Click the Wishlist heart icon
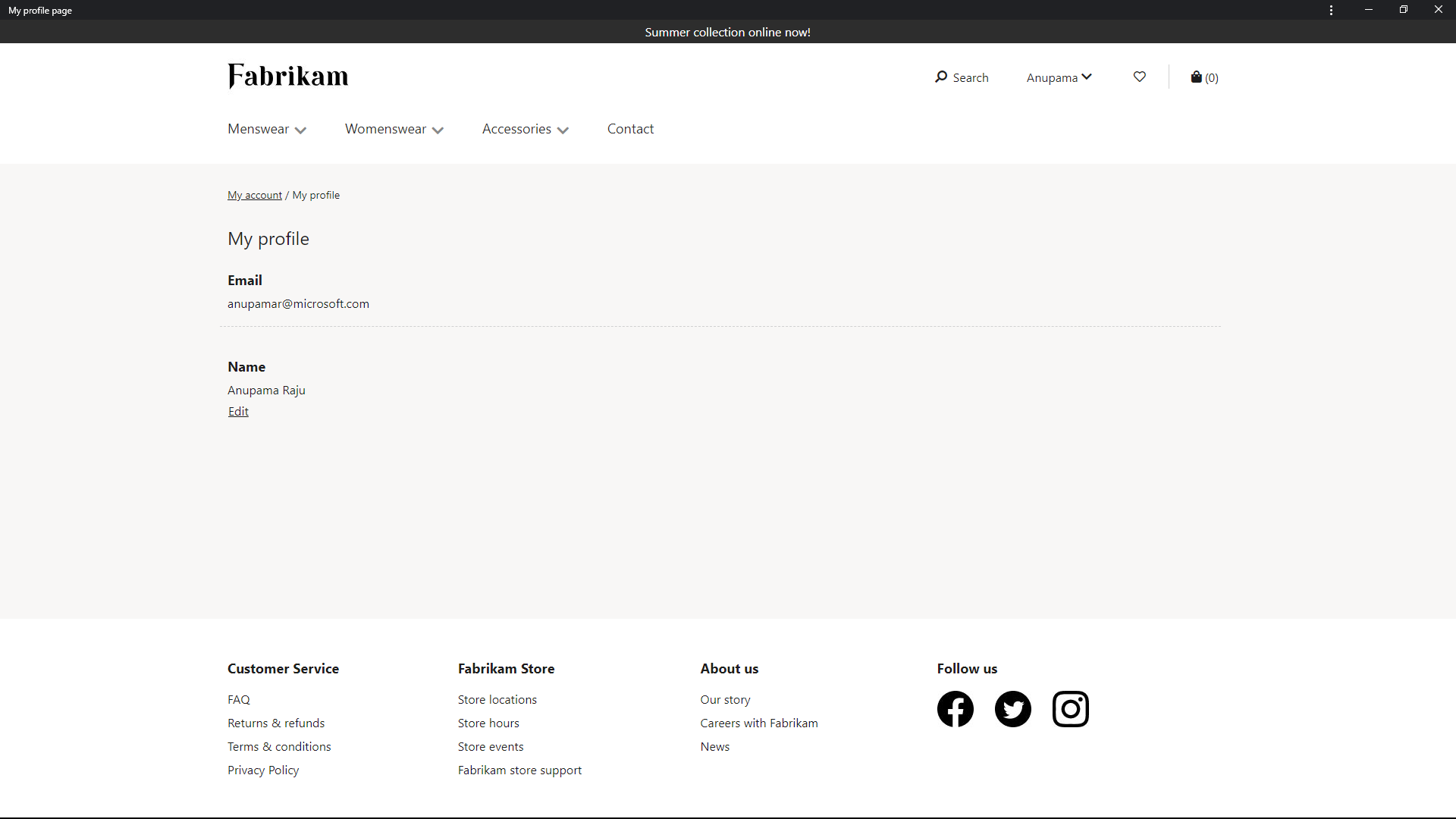The image size is (1456, 819). (x=1139, y=77)
